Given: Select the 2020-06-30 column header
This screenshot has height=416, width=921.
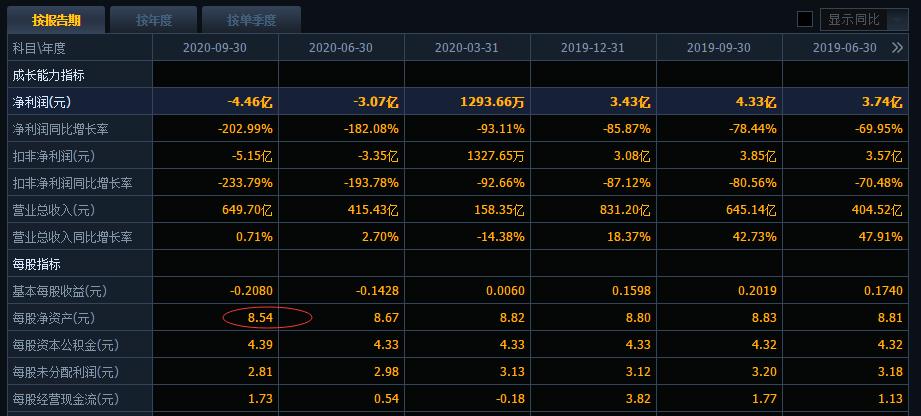Looking at the screenshot, I should tap(341, 48).
